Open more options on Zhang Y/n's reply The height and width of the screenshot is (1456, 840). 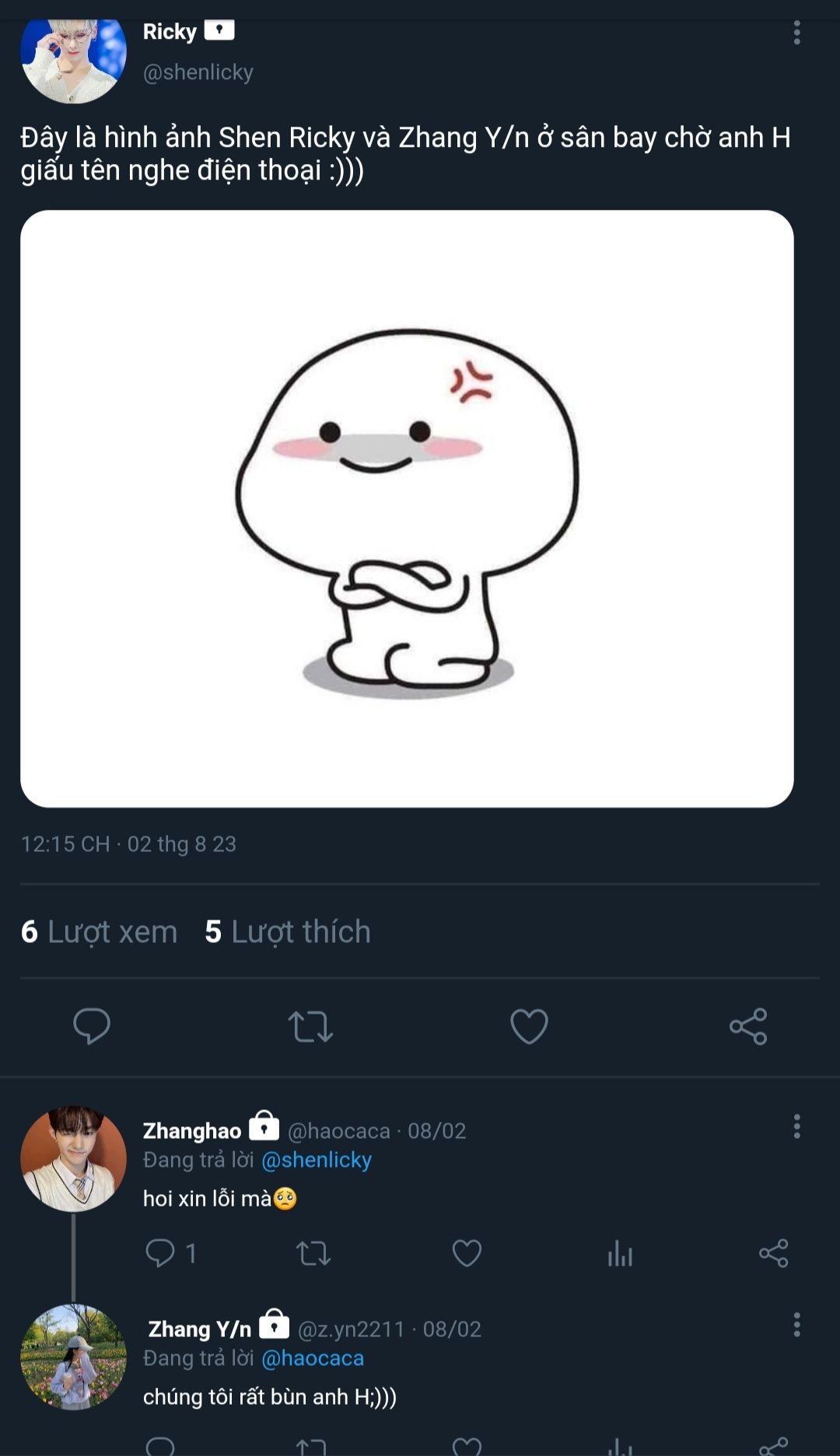796,1324
